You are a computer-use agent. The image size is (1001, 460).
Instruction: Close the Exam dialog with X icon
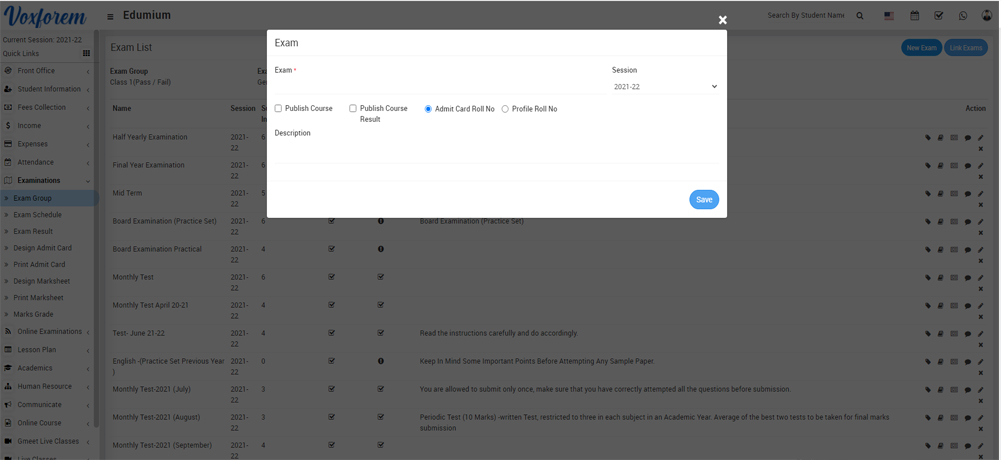pyautogui.click(x=722, y=20)
